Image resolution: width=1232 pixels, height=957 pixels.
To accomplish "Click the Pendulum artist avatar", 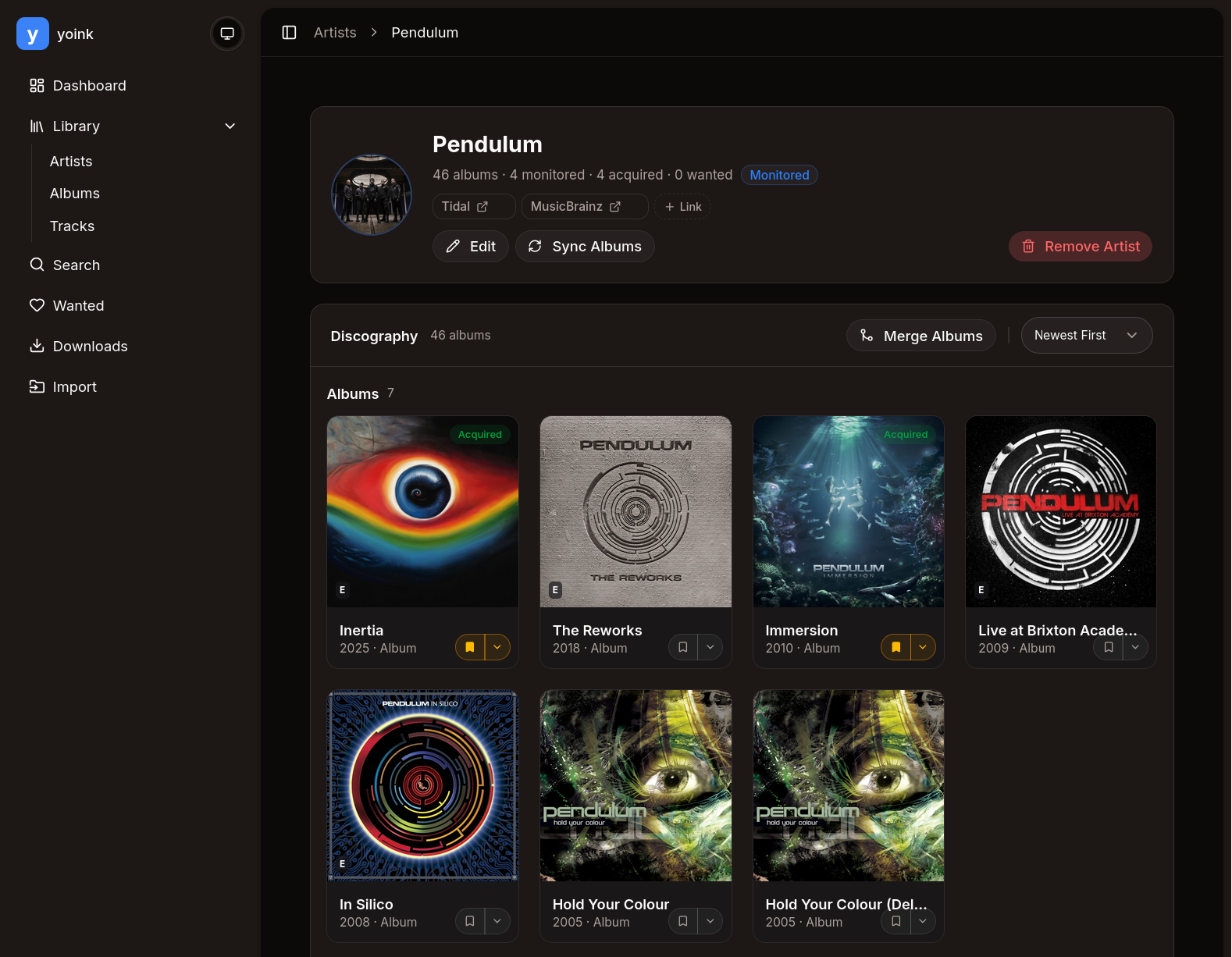I will tap(372, 194).
